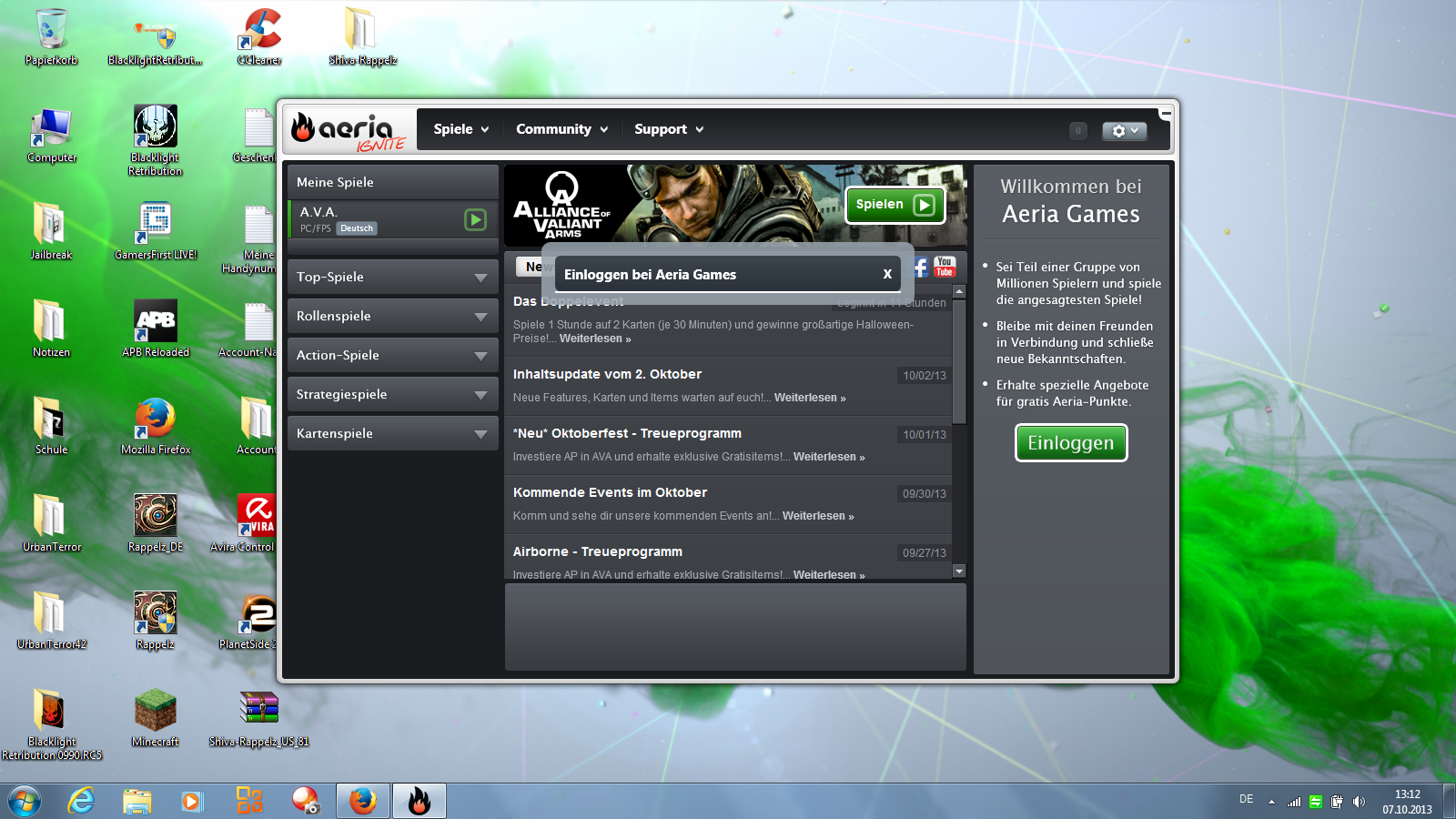
Task: Click the Deutsch language tag under A.V.A.
Action: 357,228
